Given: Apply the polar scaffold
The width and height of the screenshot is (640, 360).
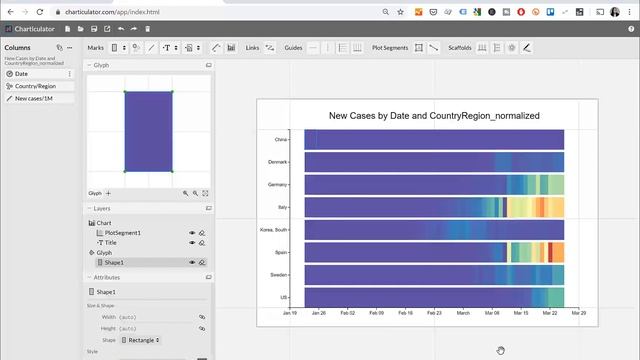Looking at the screenshot, I should point(512,48).
